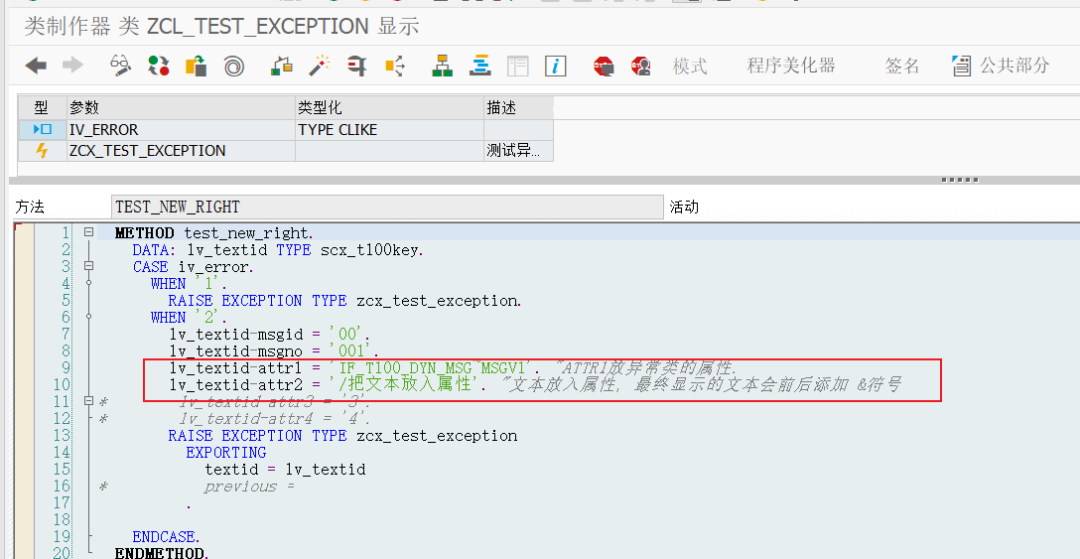This screenshot has width=1080, height=559.
Task: Click the ENDCASE statement
Action: (167, 536)
